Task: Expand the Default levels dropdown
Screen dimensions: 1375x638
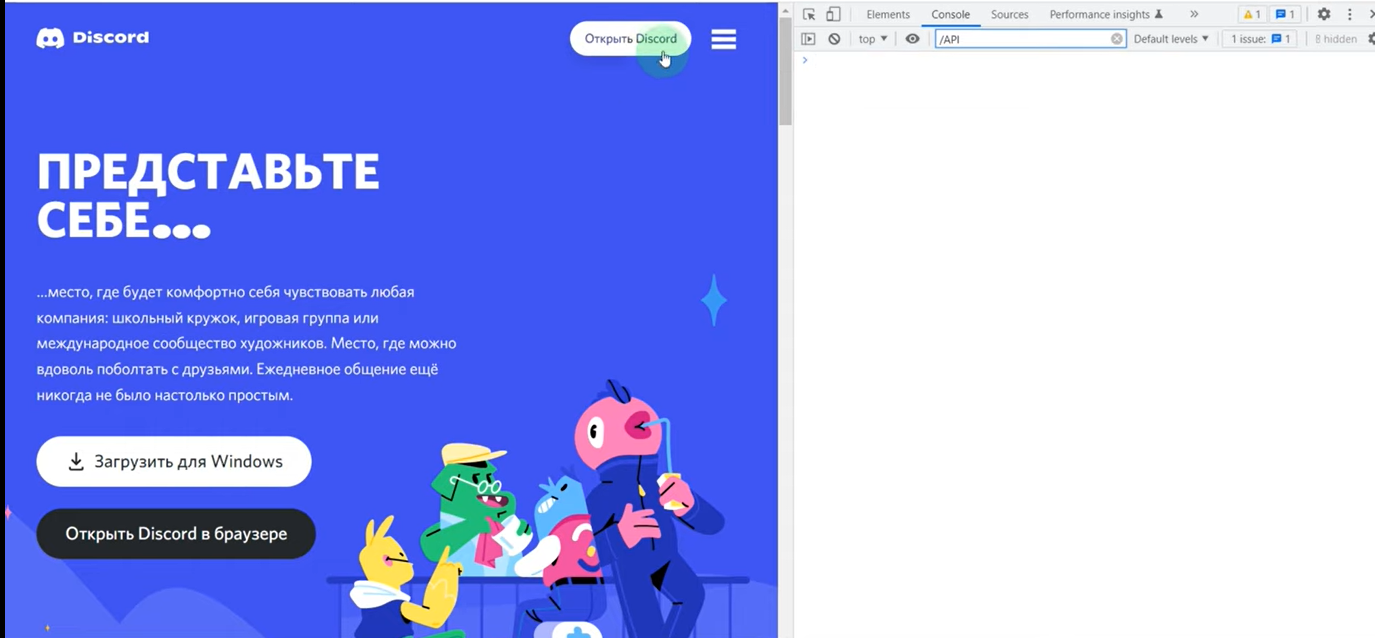Action: [1171, 39]
